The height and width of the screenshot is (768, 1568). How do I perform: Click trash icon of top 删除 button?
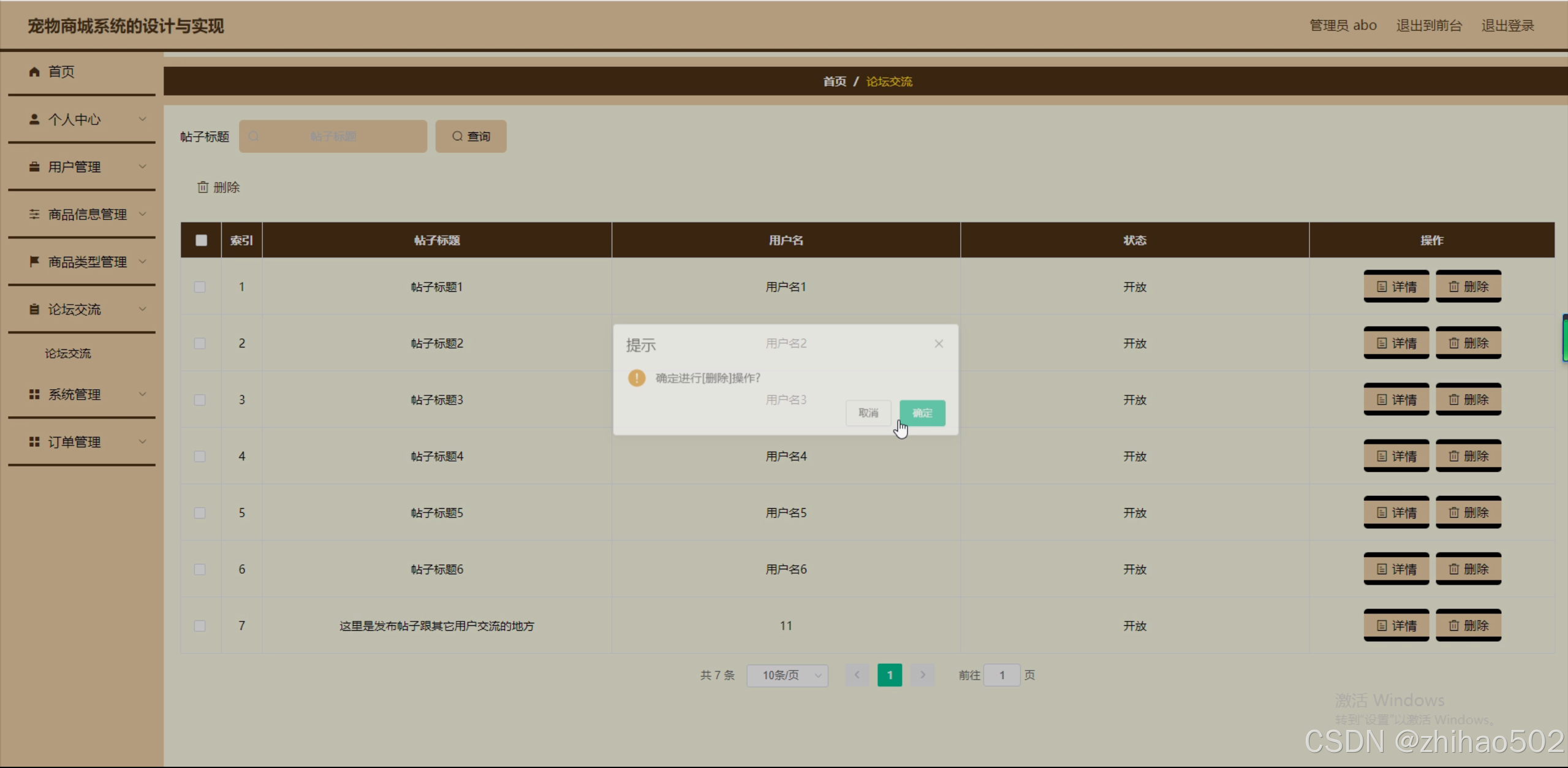[203, 187]
